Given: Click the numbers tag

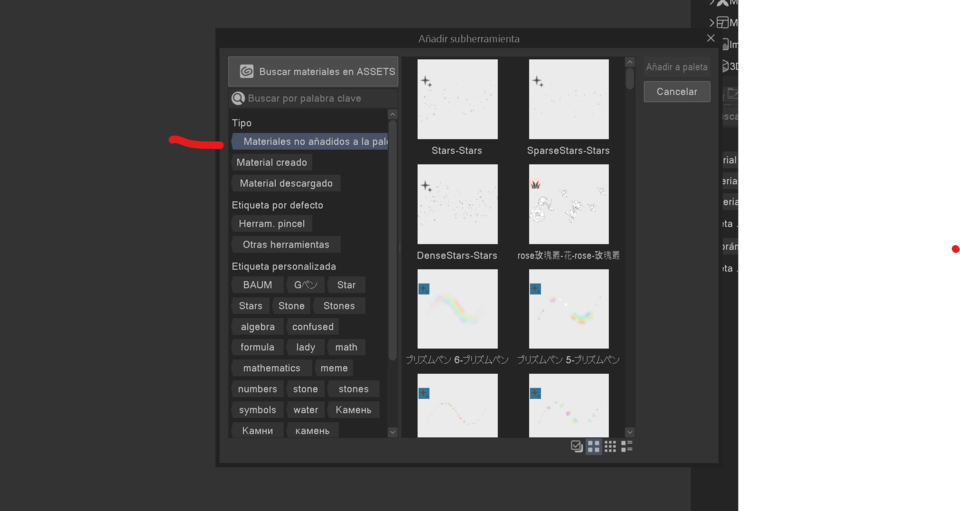Looking at the screenshot, I should (x=258, y=389).
